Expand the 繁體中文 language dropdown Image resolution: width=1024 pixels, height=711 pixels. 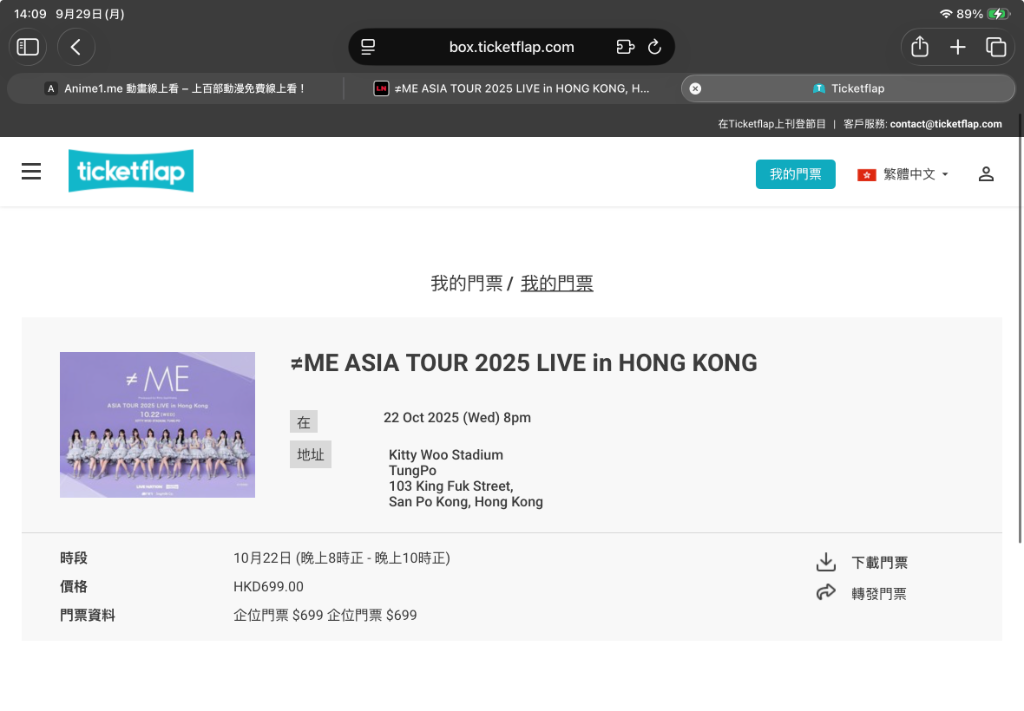pyautogui.click(x=903, y=174)
